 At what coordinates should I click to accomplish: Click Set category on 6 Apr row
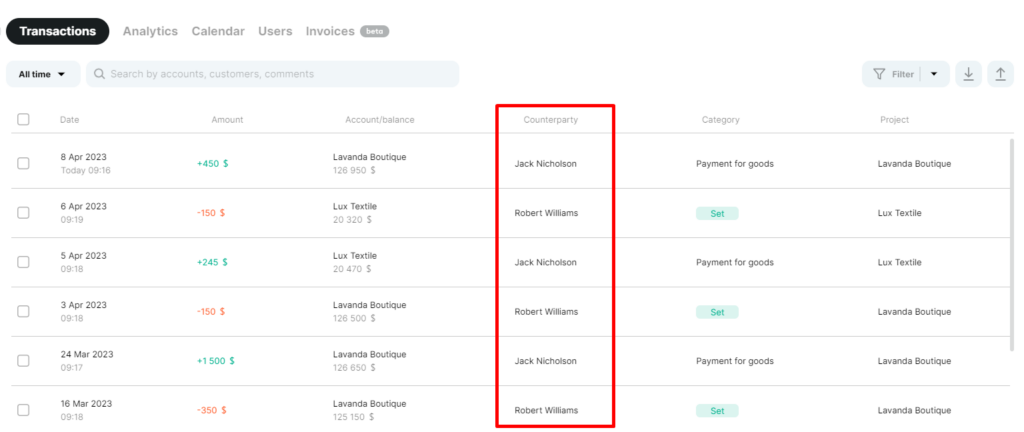pos(717,213)
